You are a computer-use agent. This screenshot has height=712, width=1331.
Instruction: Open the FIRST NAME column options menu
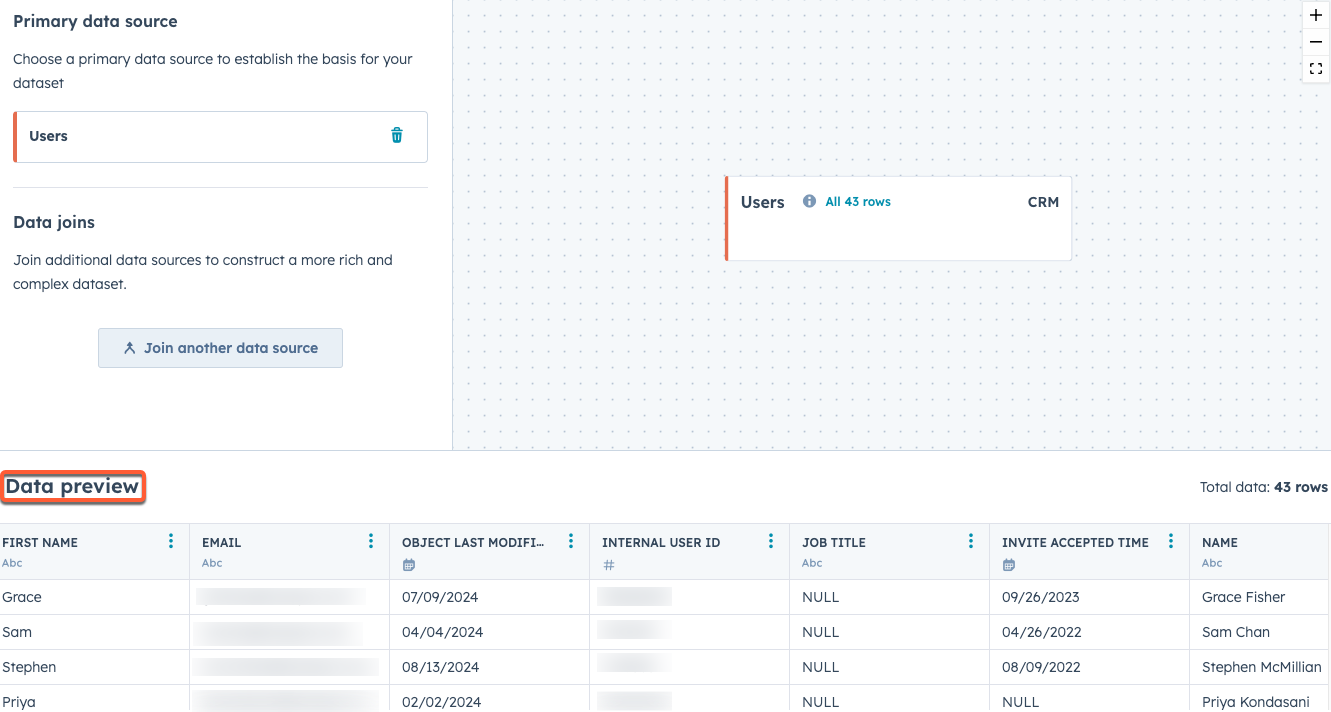pos(171,540)
